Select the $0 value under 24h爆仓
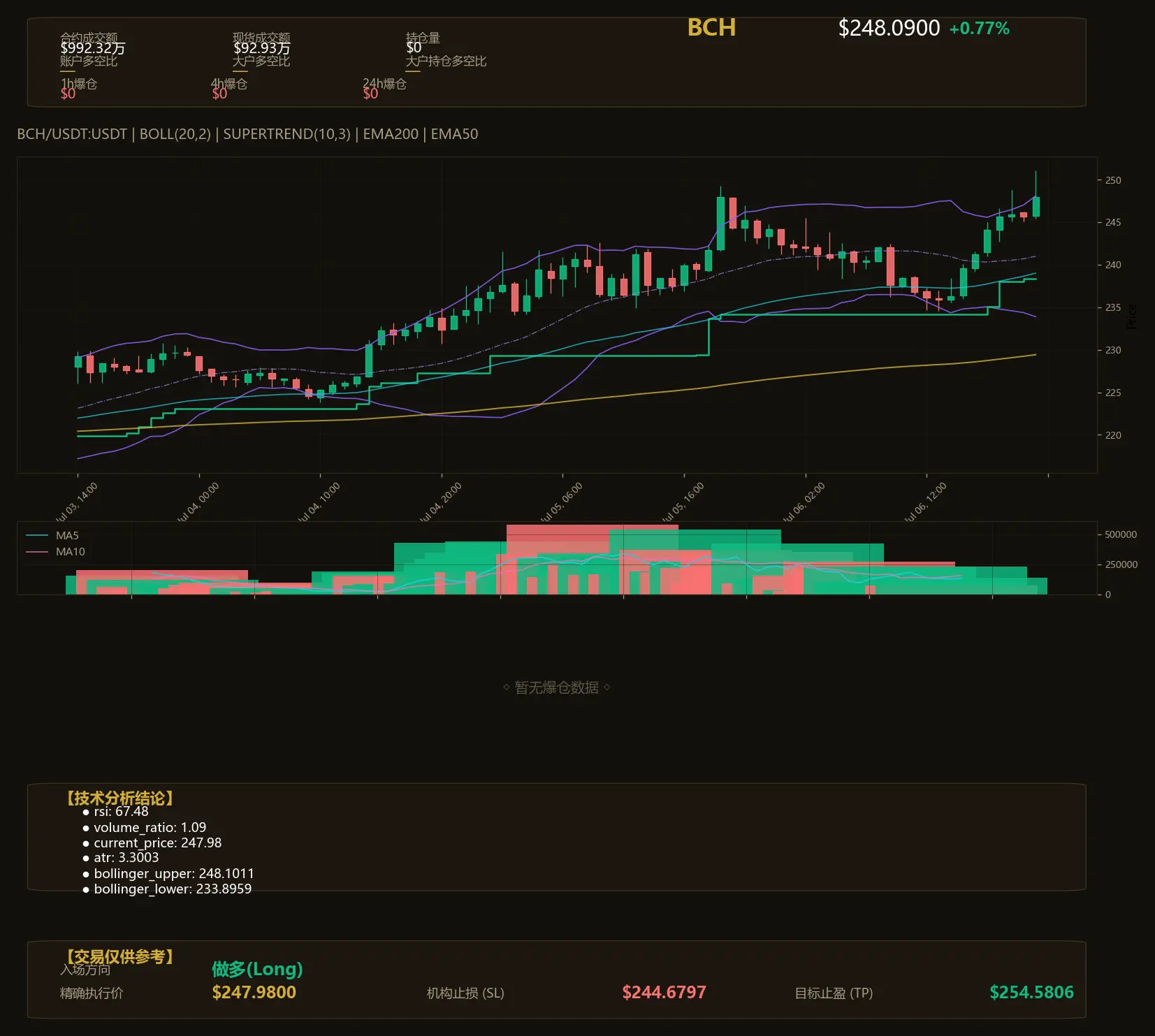Viewport: 1155px width, 1036px height. pos(370,94)
